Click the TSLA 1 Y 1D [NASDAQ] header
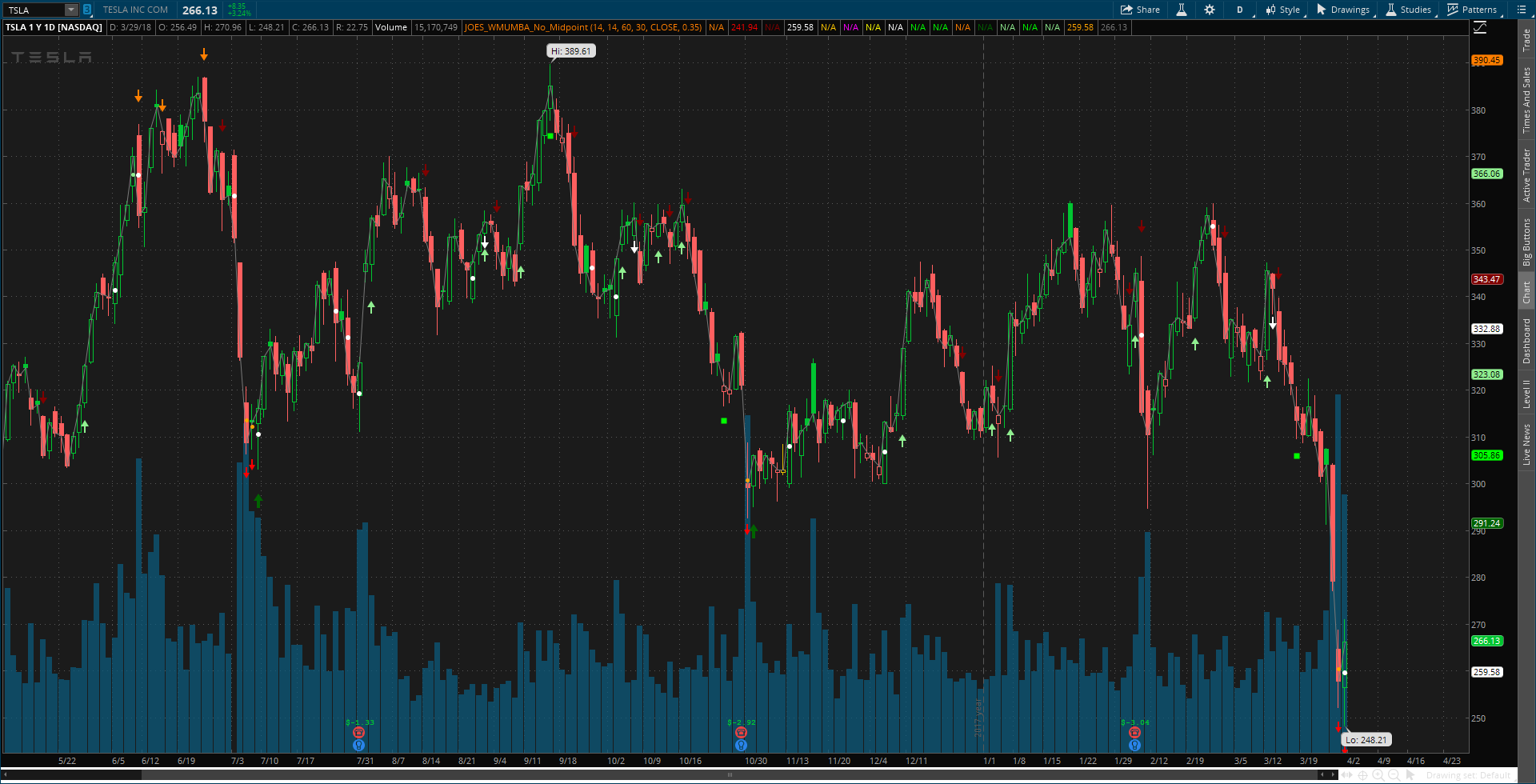This screenshot has height=784, width=1536. tap(54, 27)
